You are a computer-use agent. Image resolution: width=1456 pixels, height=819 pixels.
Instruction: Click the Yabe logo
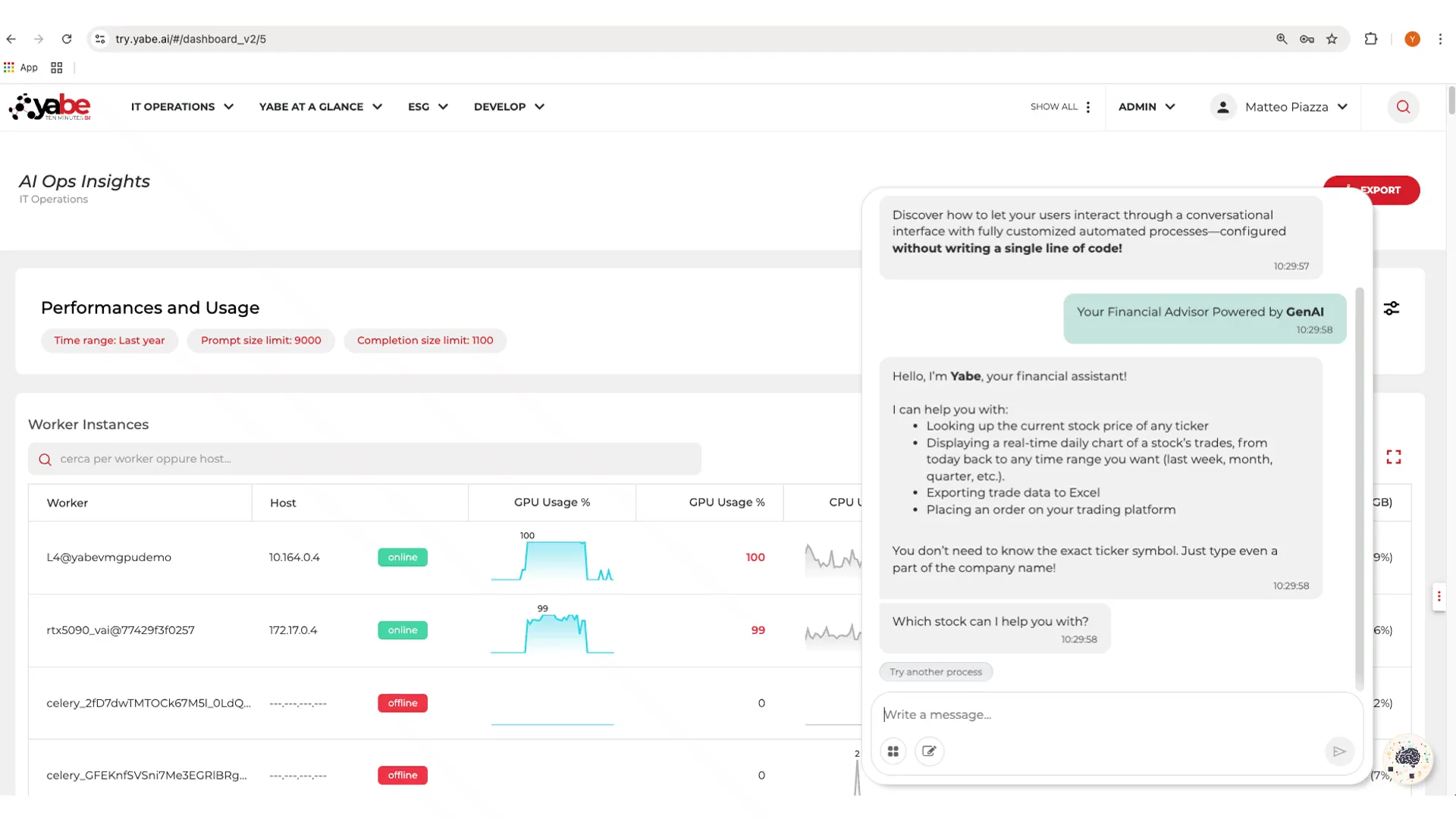(50, 107)
